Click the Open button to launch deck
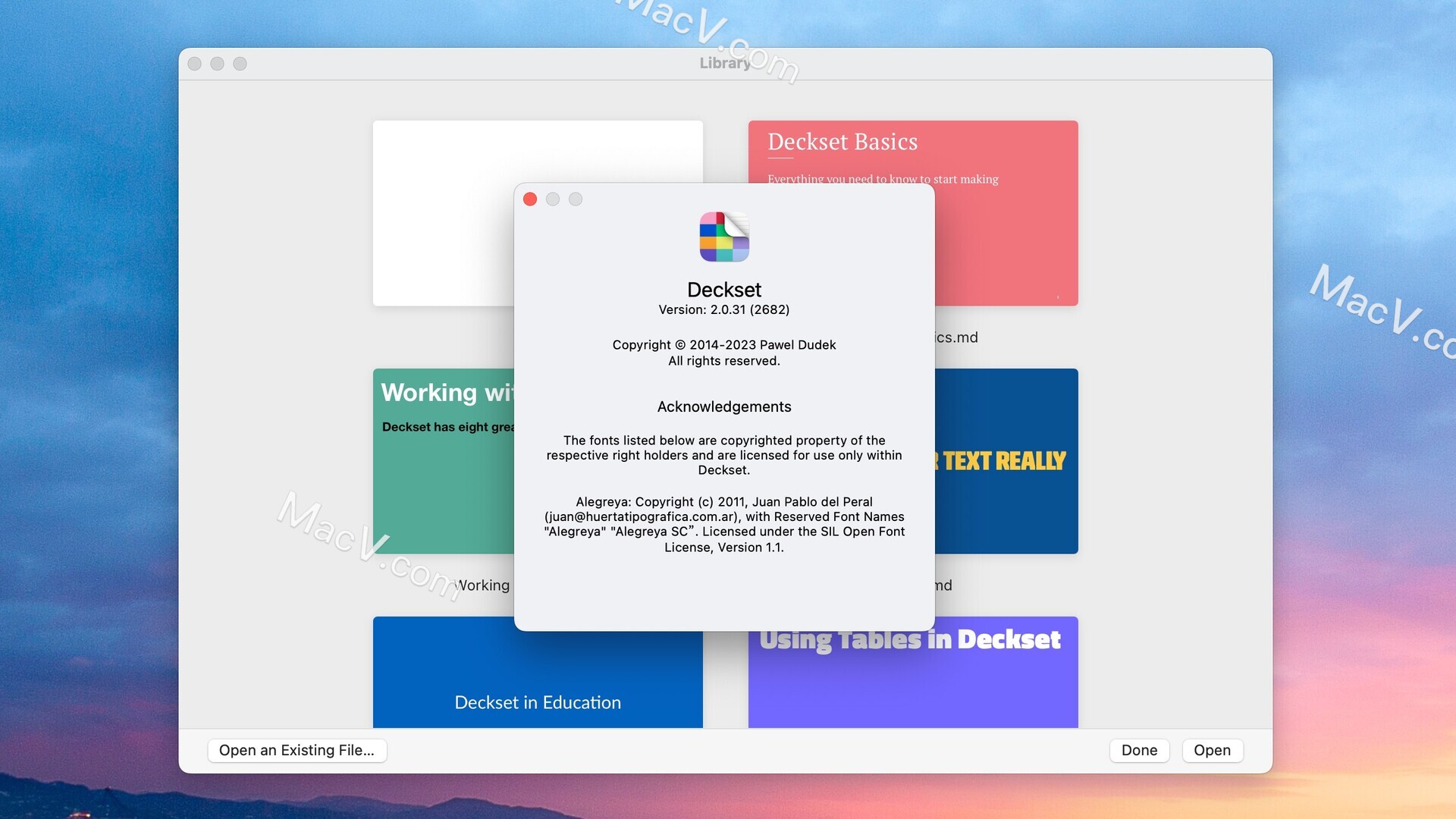Screen dimensions: 1456x819 [x=1212, y=750]
